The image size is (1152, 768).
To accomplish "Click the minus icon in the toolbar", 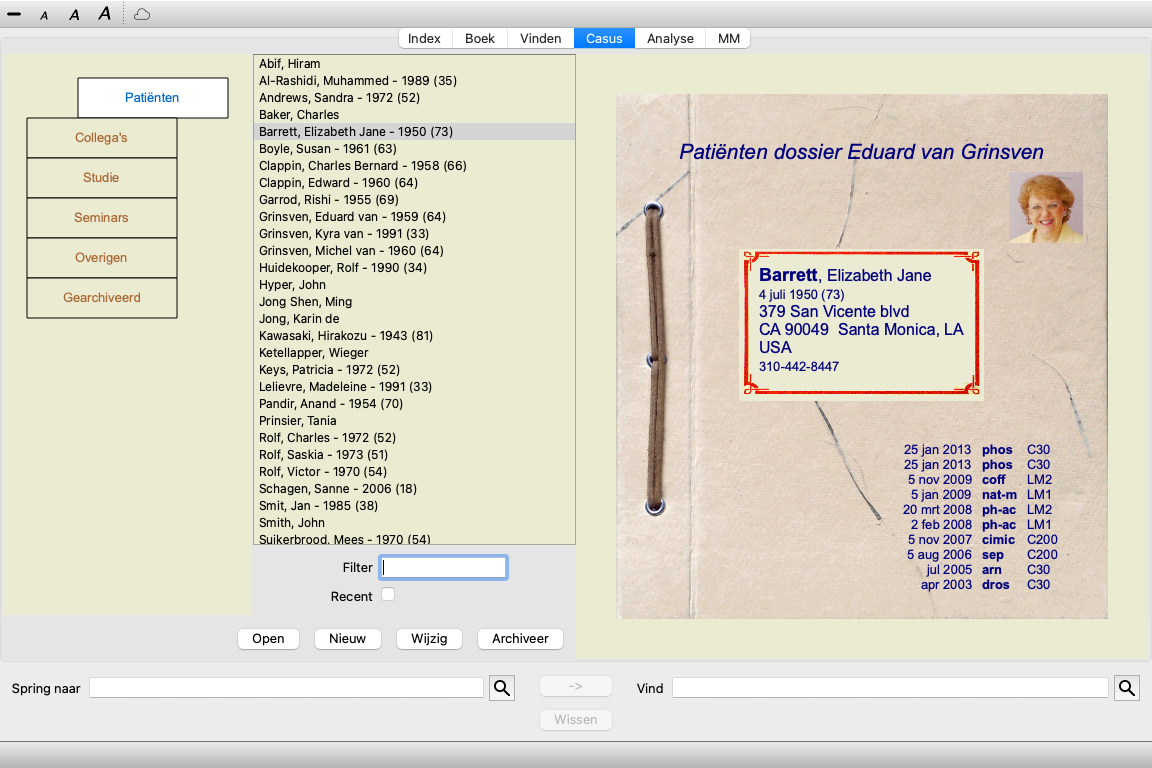I will pyautogui.click(x=14, y=15).
